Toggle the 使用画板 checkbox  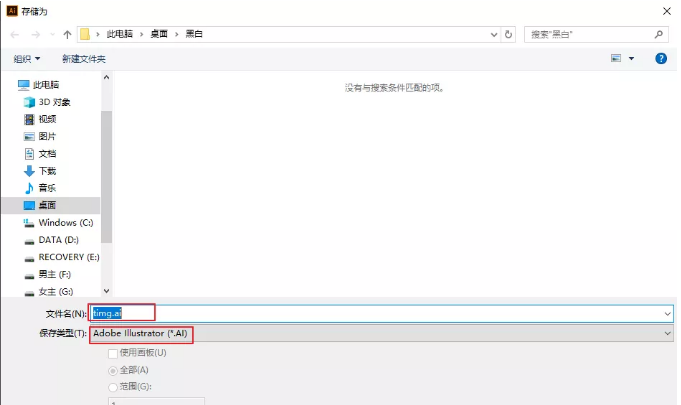pos(113,353)
